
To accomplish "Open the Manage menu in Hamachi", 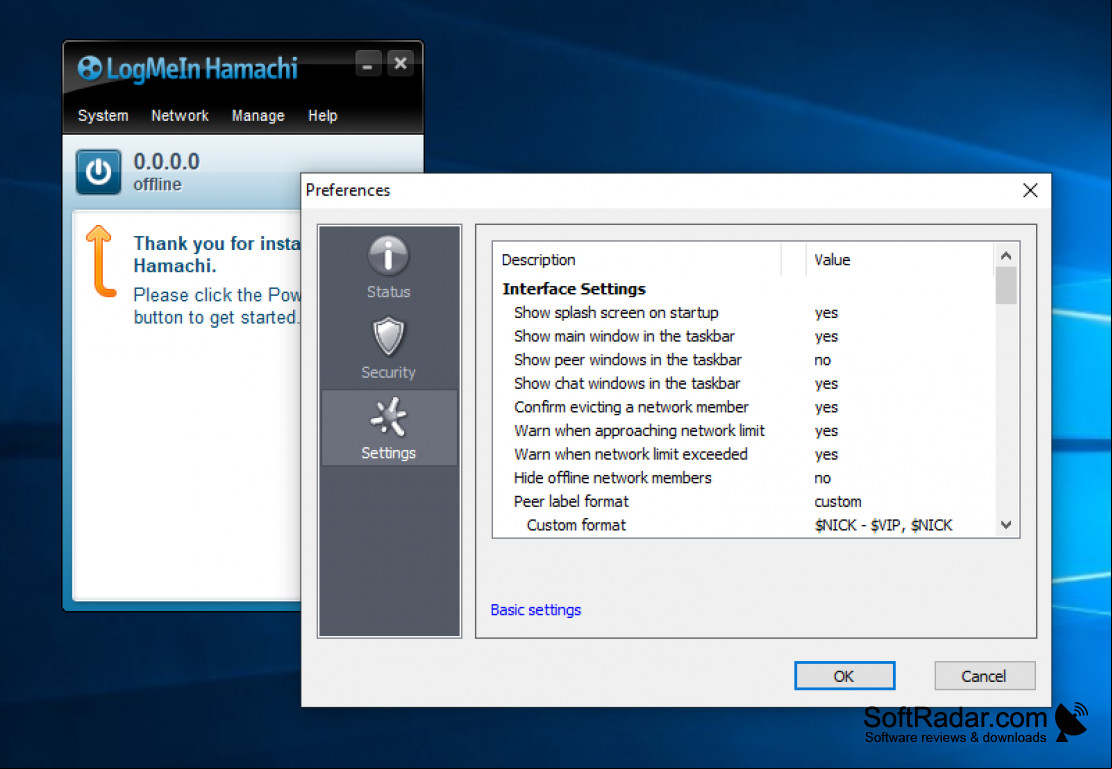I will 257,116.
